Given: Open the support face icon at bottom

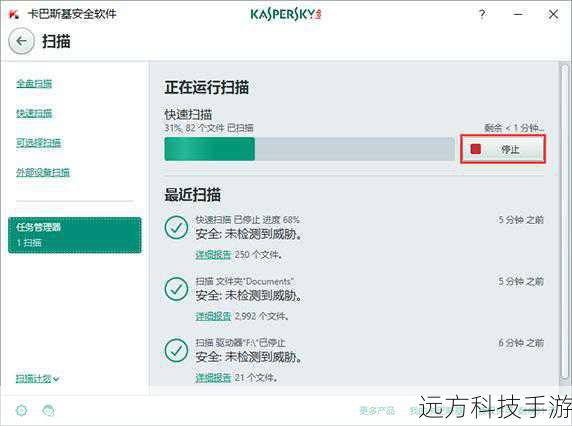Looking at the screenshot, I should (48, 410).
